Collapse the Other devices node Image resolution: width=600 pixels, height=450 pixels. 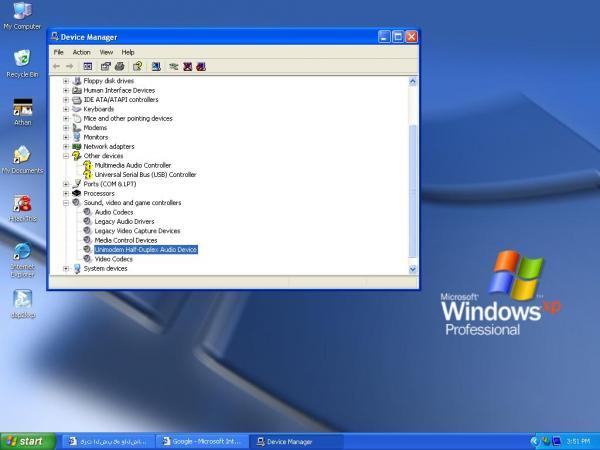(66, 156)
